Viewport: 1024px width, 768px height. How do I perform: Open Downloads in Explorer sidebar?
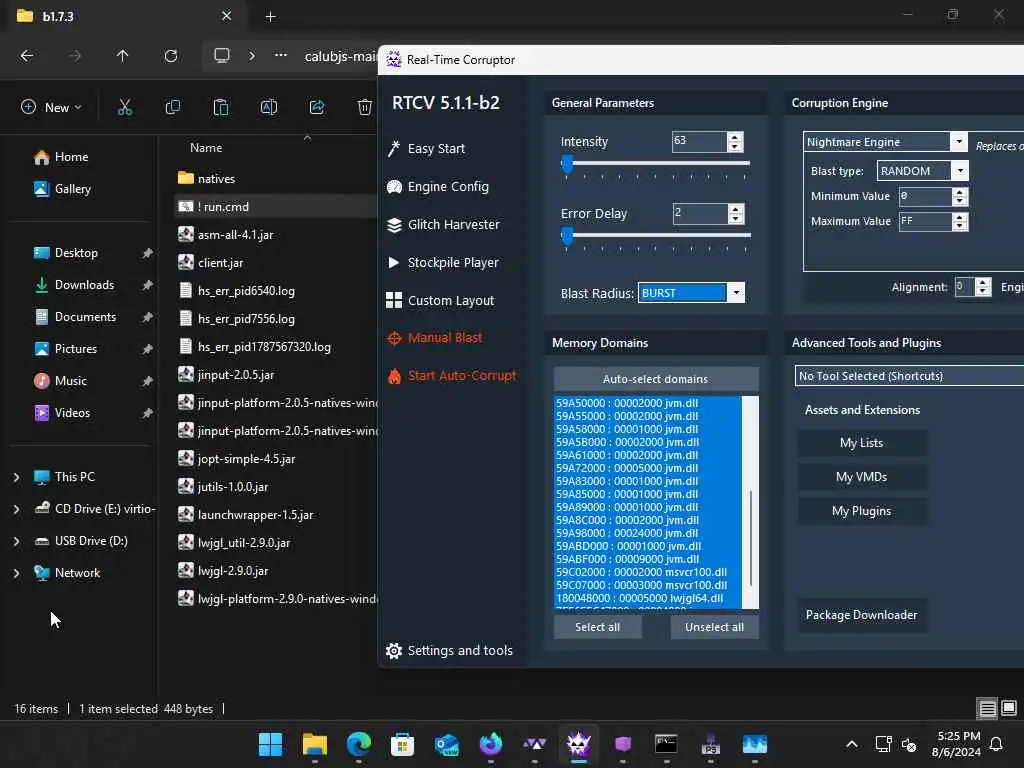(84, 285)
